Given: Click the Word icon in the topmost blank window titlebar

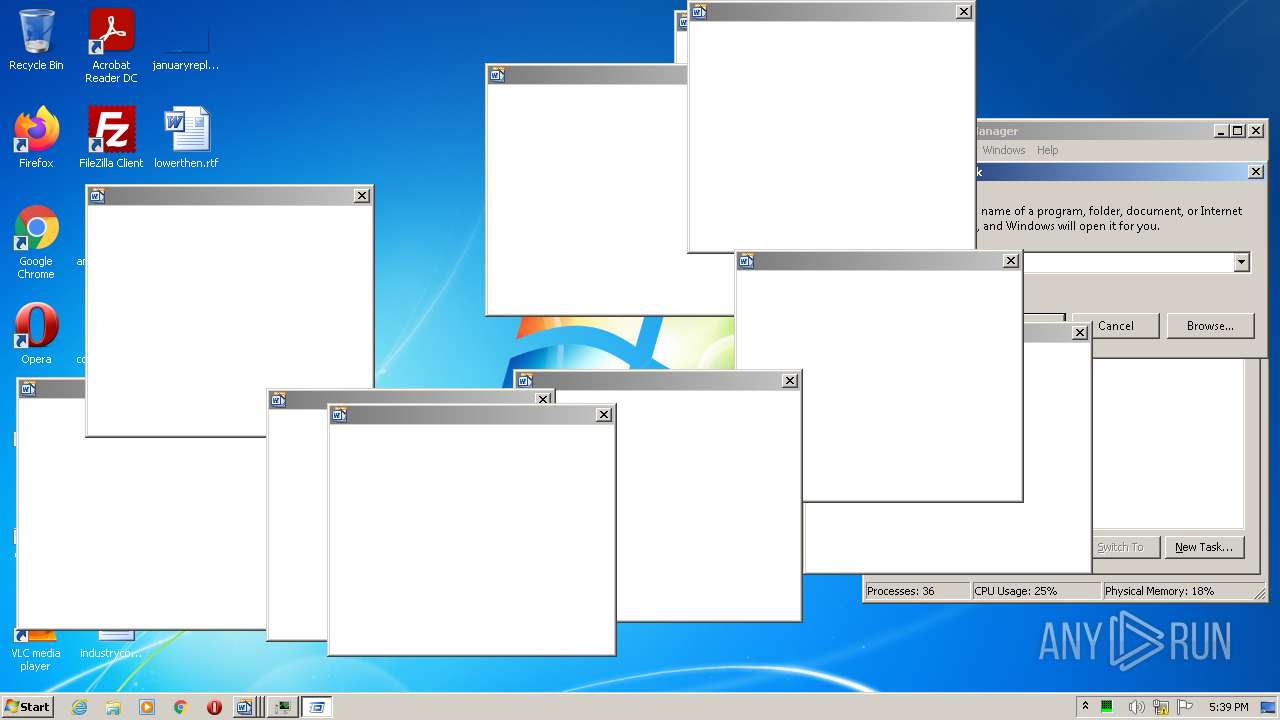Looking at the screenshot, I should click(x=699, y=12).
